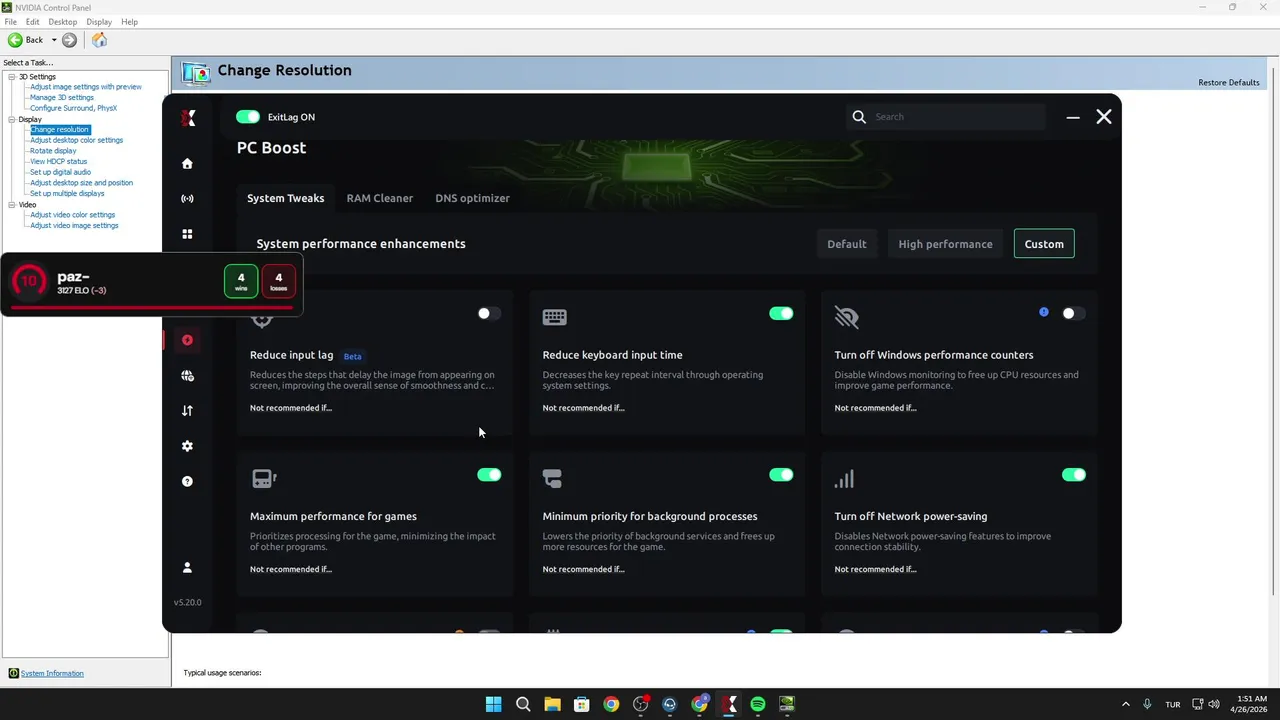Click the NVIDIA Back button
Viewport: 1280px width, 720px height.
tap(26, 40)
